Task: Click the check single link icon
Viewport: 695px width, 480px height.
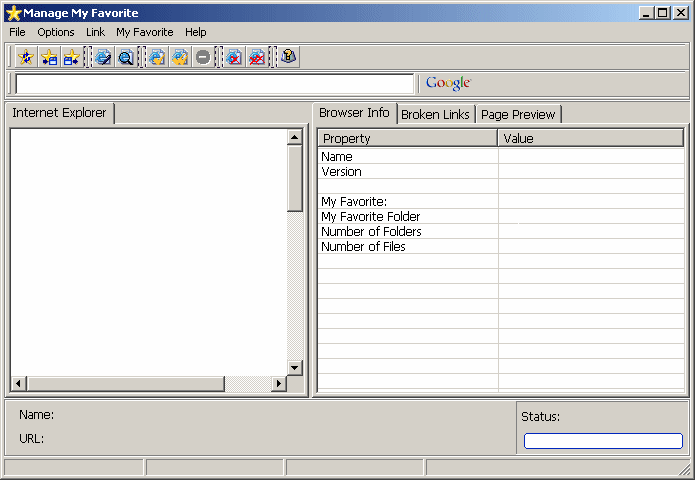Action: coord(157,57)
